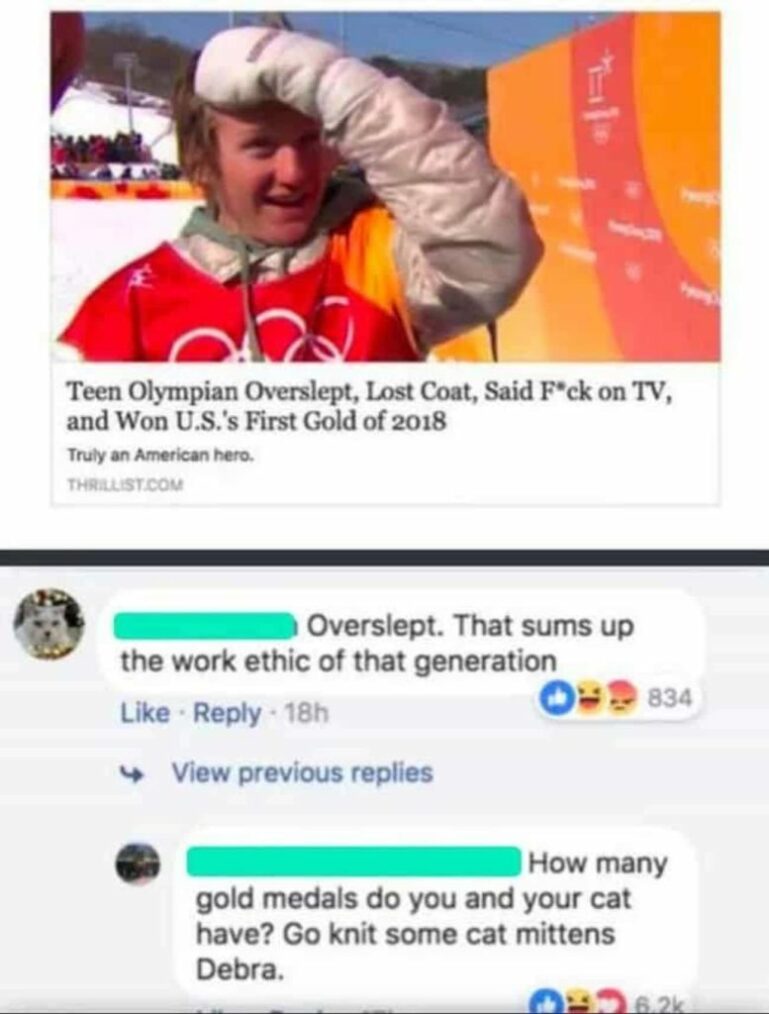Open the redacted name of the reply author
The width and height of the screenshot is (769, 1014).
click(354, 863)
